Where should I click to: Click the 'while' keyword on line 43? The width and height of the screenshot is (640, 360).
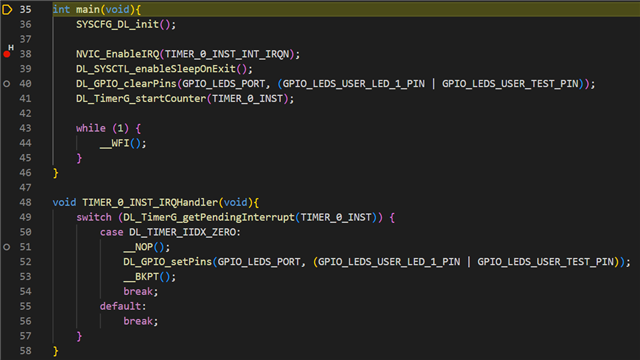[x=91, y=129]
